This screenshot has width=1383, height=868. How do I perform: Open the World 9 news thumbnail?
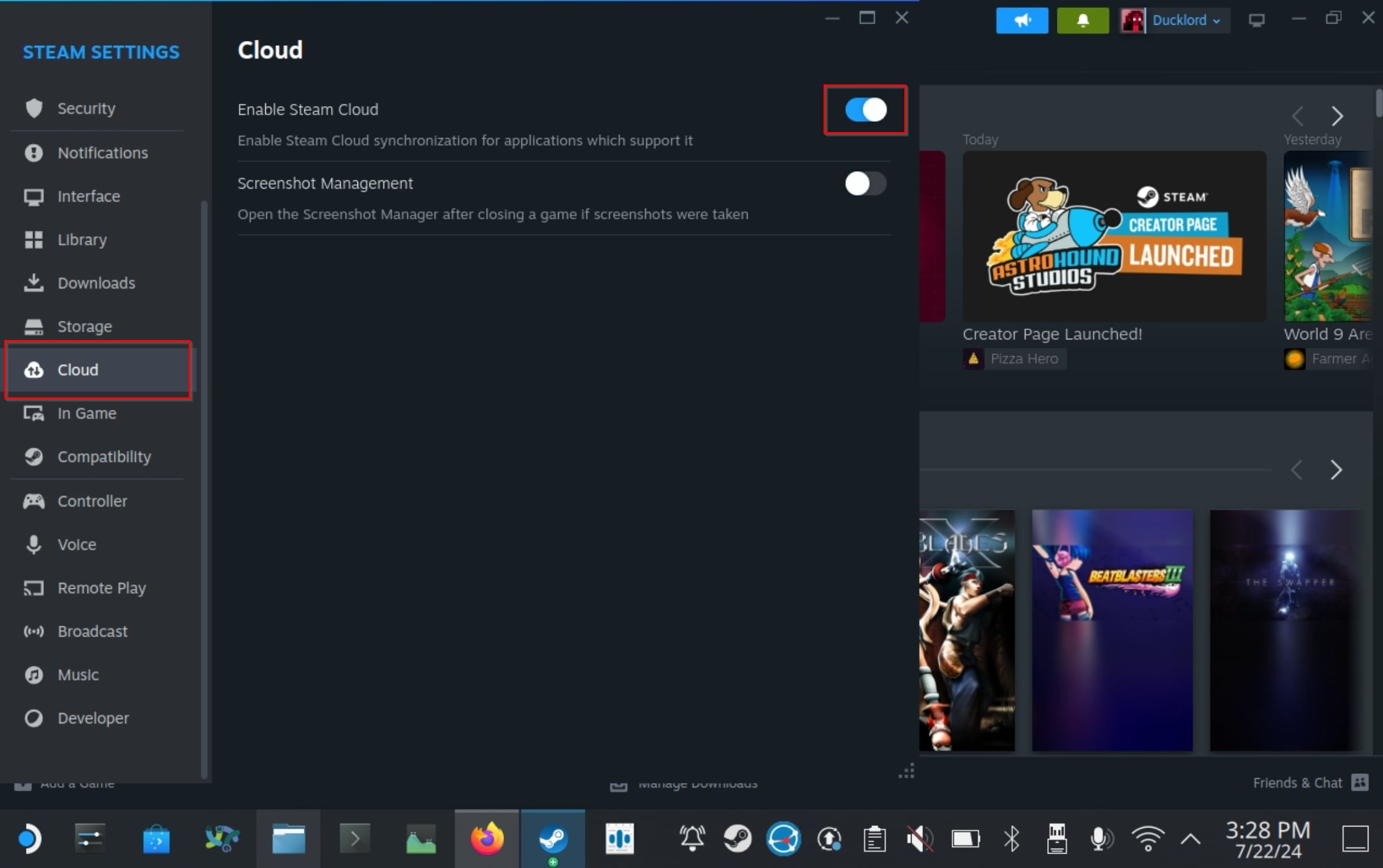pos(1328,236)
